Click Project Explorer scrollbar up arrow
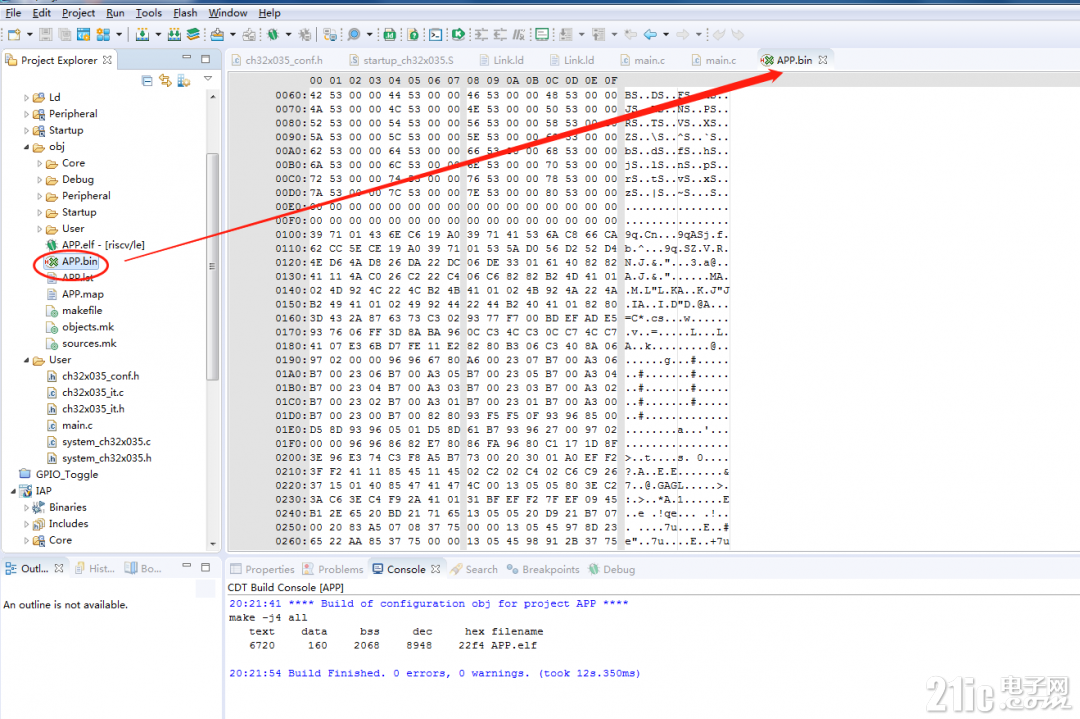This screenshot has width=1080, height=719. (x=213, y=97)
